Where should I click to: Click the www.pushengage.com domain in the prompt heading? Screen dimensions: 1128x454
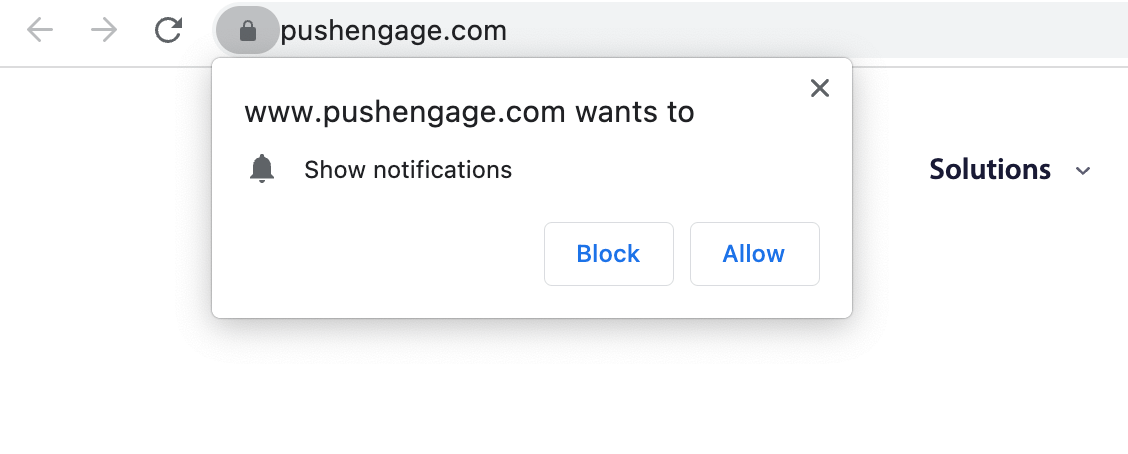tap(405, 112)
